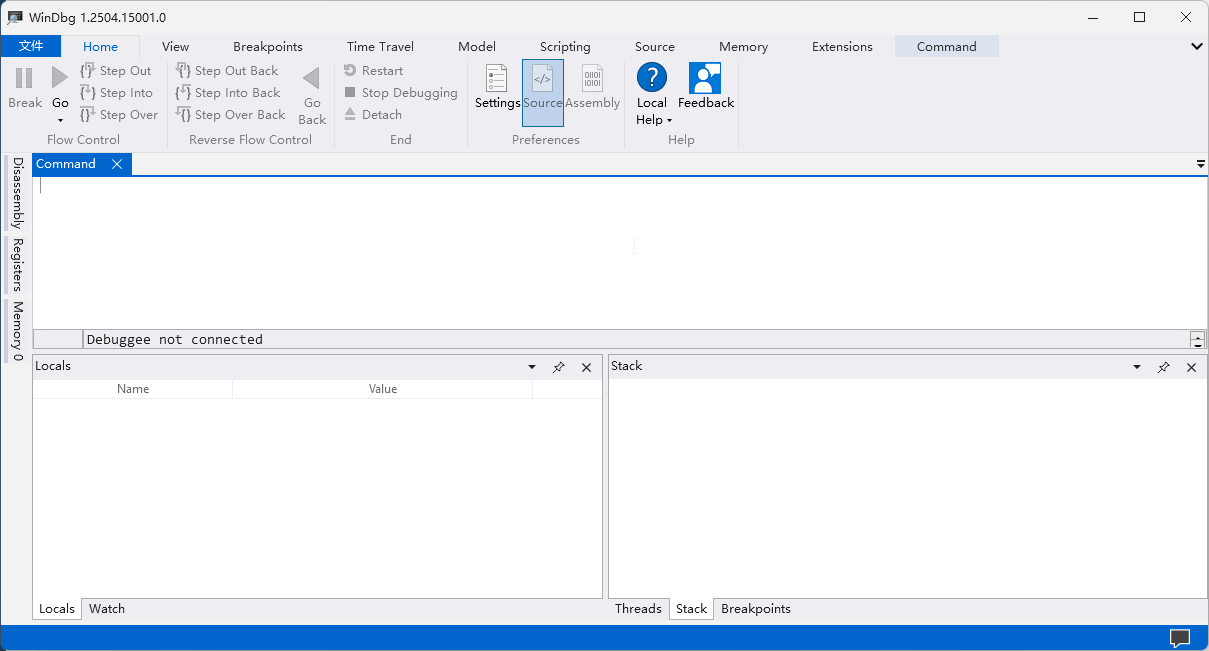The width and height of the screenshot is (1209, 651).
Task: Open the Memory 0 side panel
Action: (x=17, y=331)
